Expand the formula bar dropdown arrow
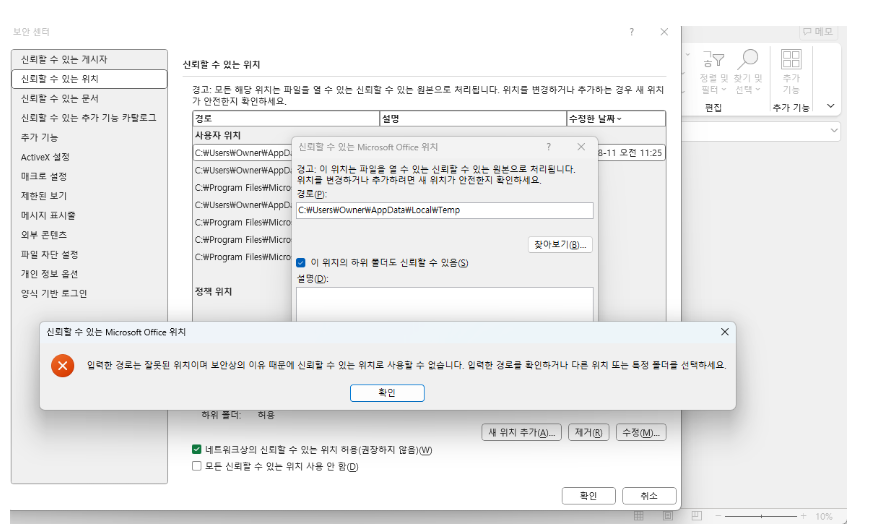 point(834,131)
